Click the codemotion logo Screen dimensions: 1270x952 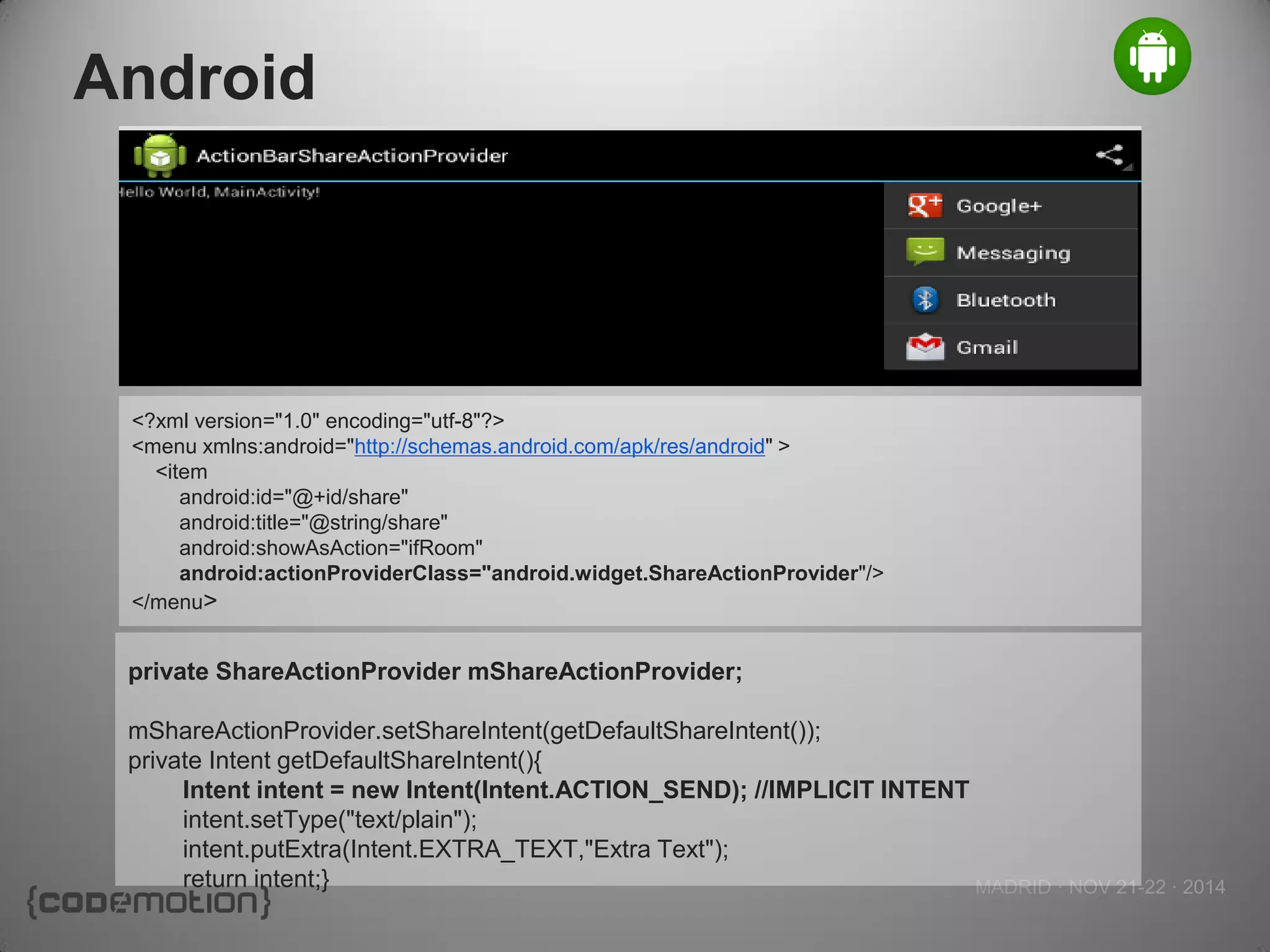(x=149, y=902)
